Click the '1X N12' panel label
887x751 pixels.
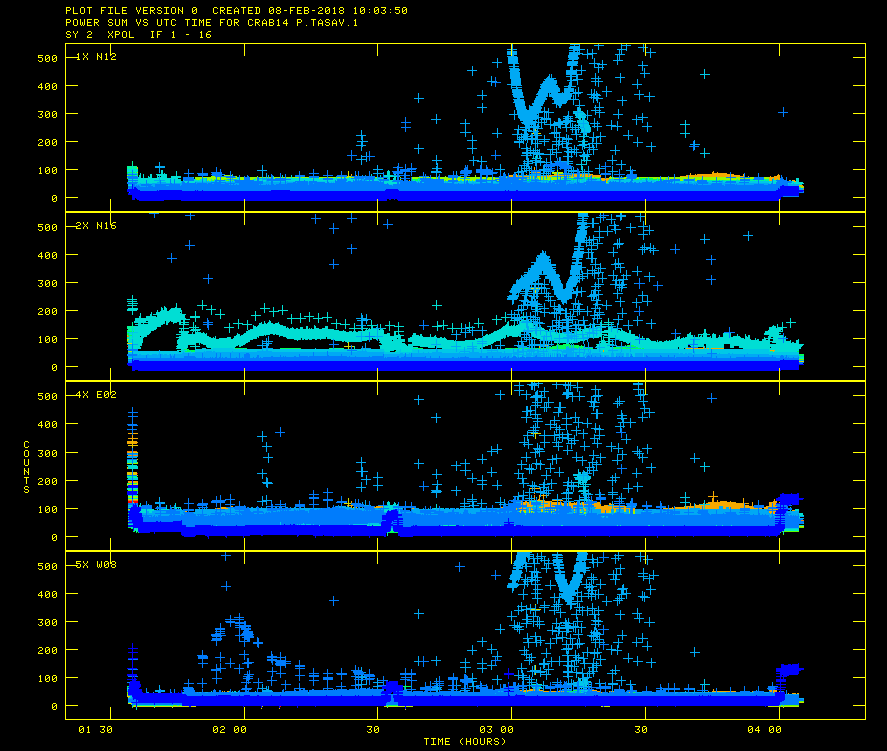(97, 57)
